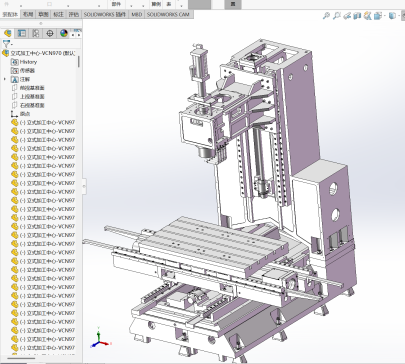
Task: Select the History tree item
Action: 28,62
